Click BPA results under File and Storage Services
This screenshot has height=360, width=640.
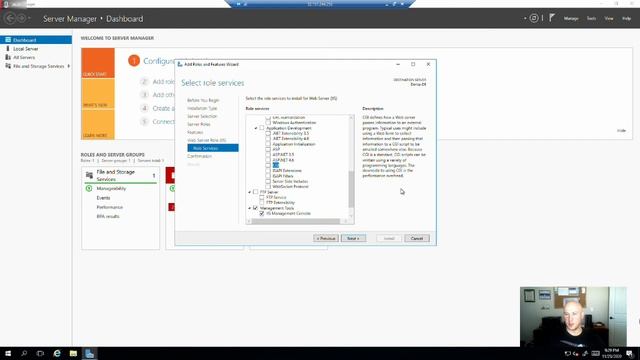108,216
